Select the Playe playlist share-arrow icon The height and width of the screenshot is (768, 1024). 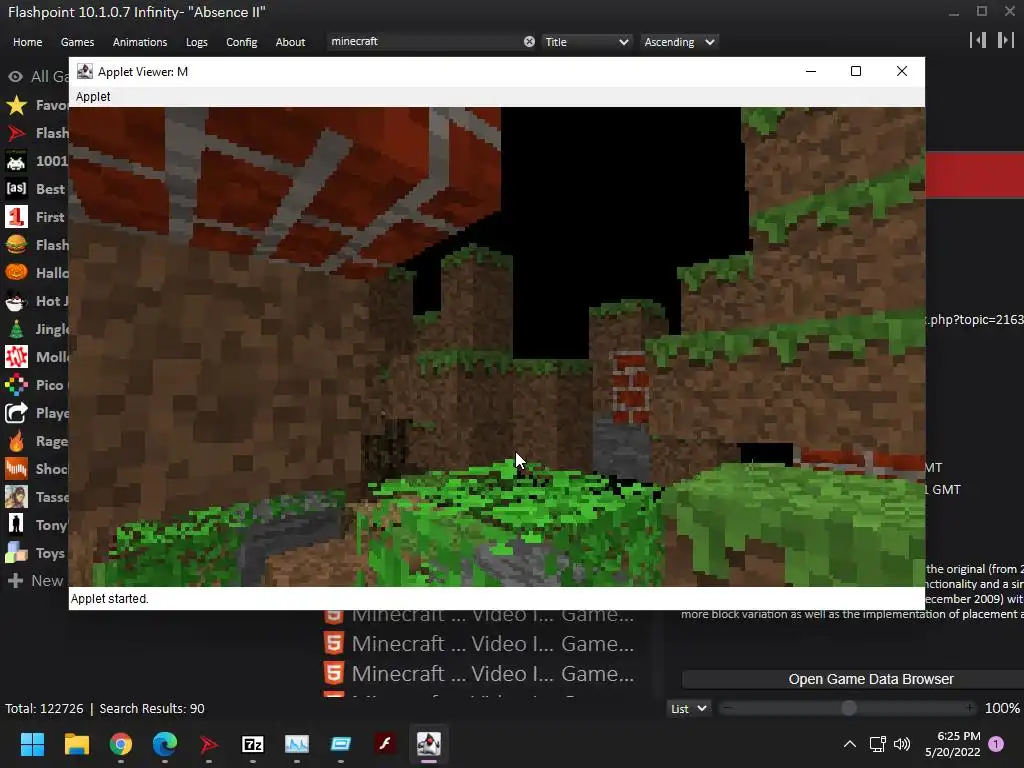[16, 413]
